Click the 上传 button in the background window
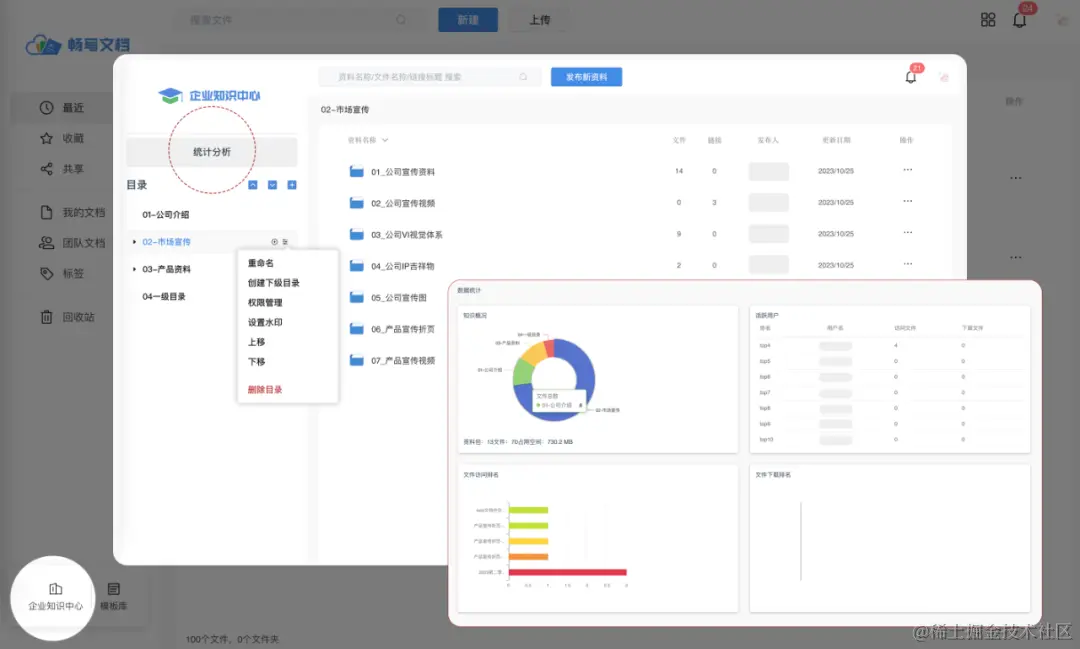 coord(539,20)
